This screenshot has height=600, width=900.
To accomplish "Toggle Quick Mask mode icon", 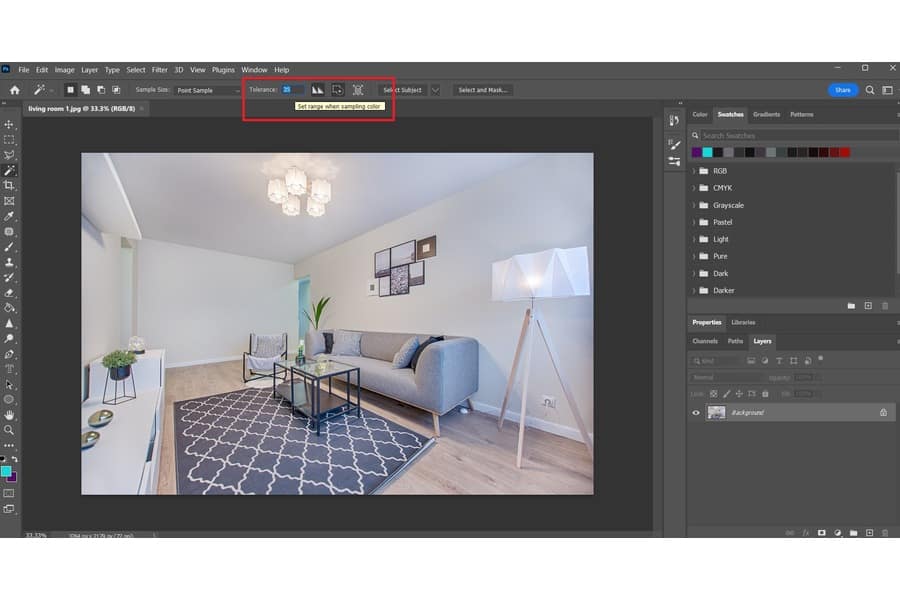I will [9, 493].
